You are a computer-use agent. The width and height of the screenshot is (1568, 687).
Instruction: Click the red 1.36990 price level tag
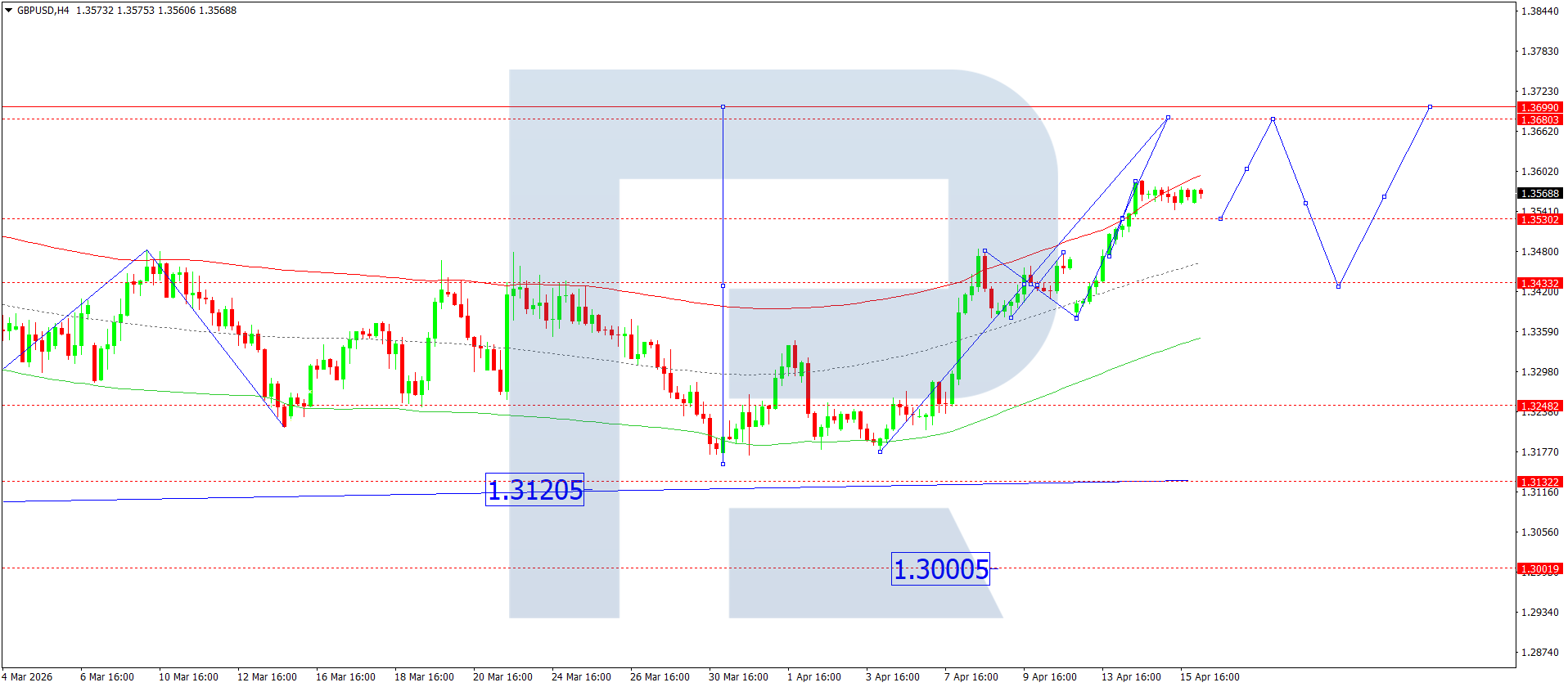pyautogui.click(x=1539, y=107)
